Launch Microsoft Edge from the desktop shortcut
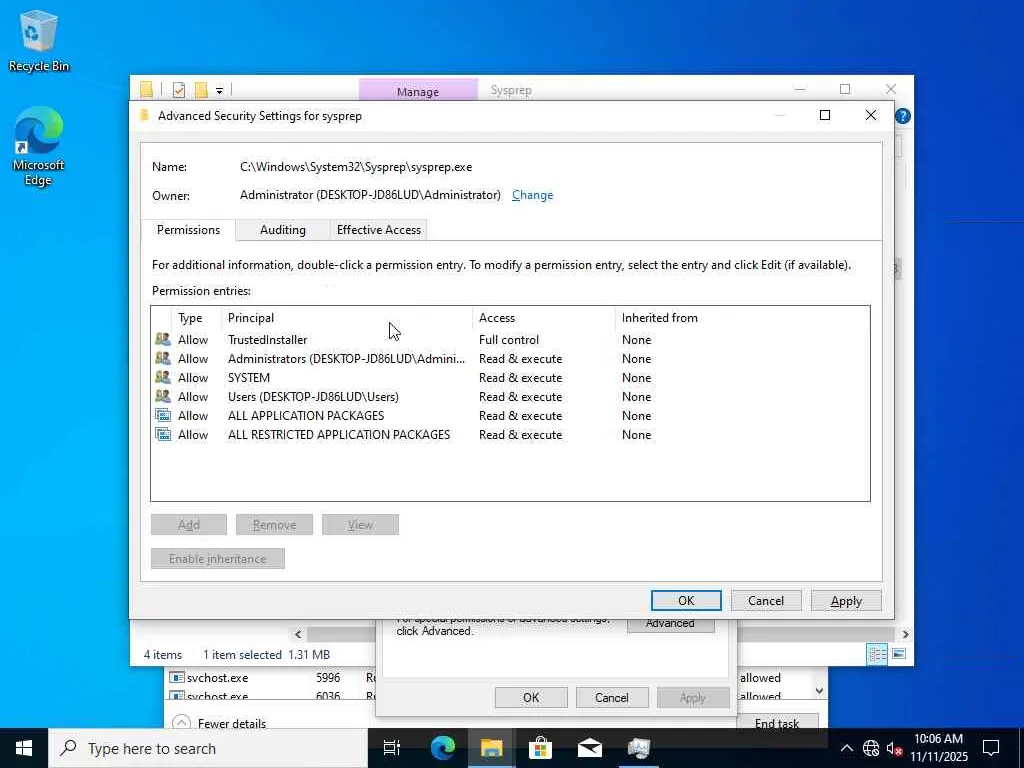The width and height of the screenshot is (1024, 768). tap(39, 147)
